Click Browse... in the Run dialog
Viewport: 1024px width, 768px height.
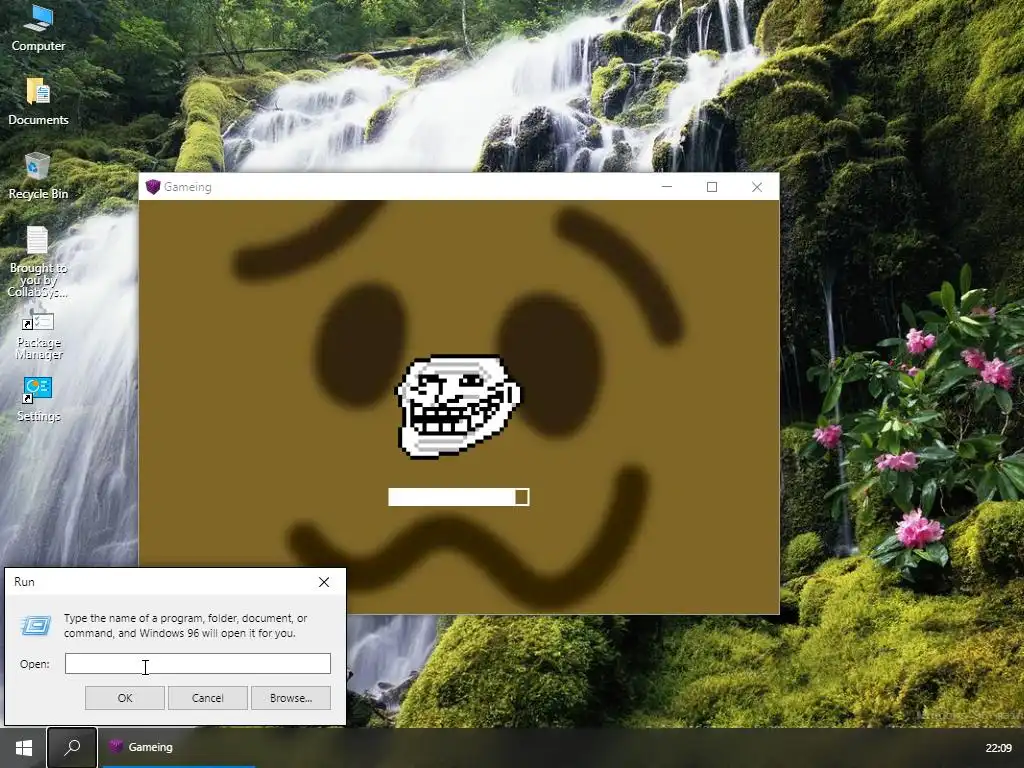tap(291, 697)
